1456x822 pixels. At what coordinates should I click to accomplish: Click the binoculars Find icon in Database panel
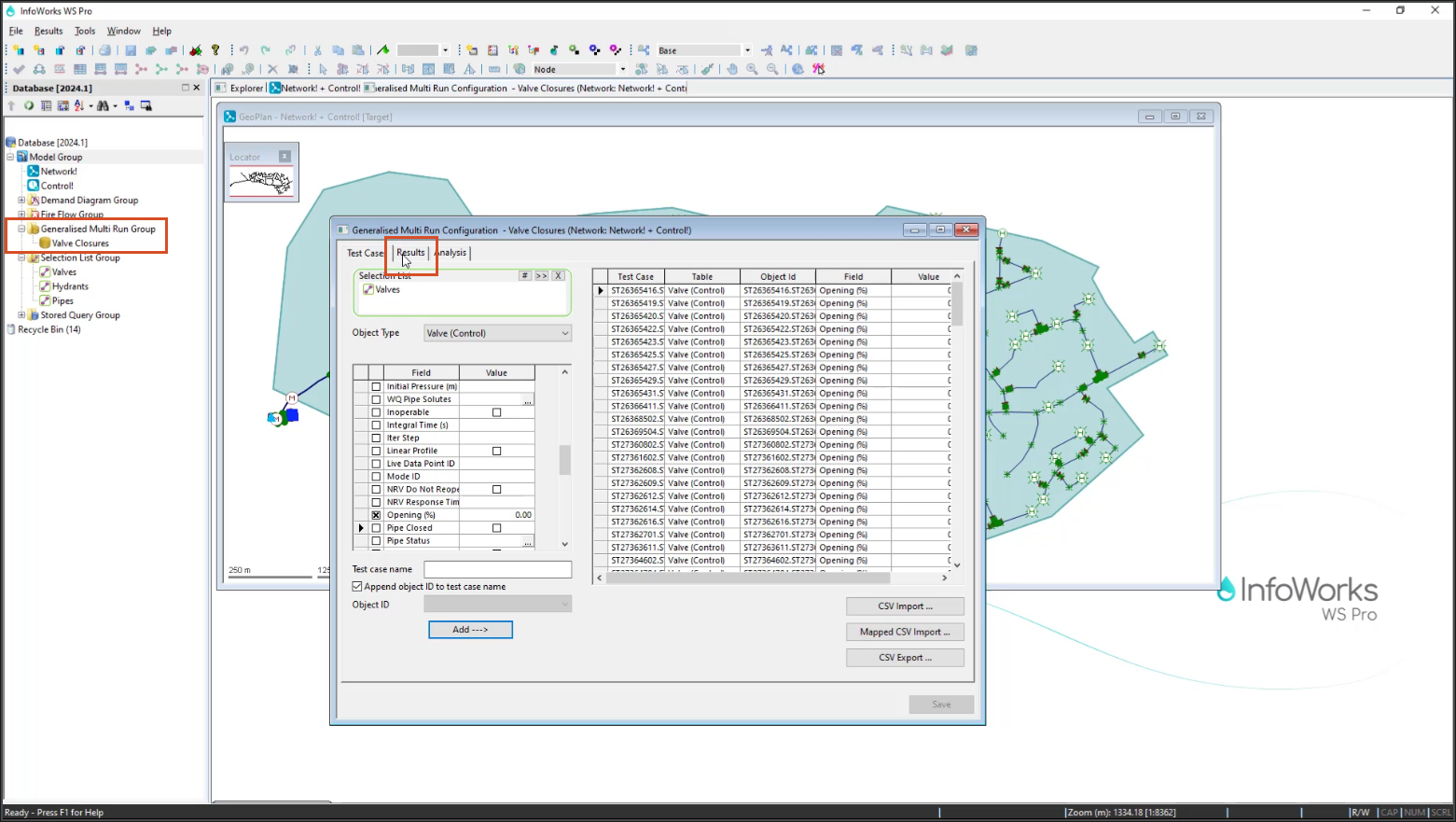103,105
